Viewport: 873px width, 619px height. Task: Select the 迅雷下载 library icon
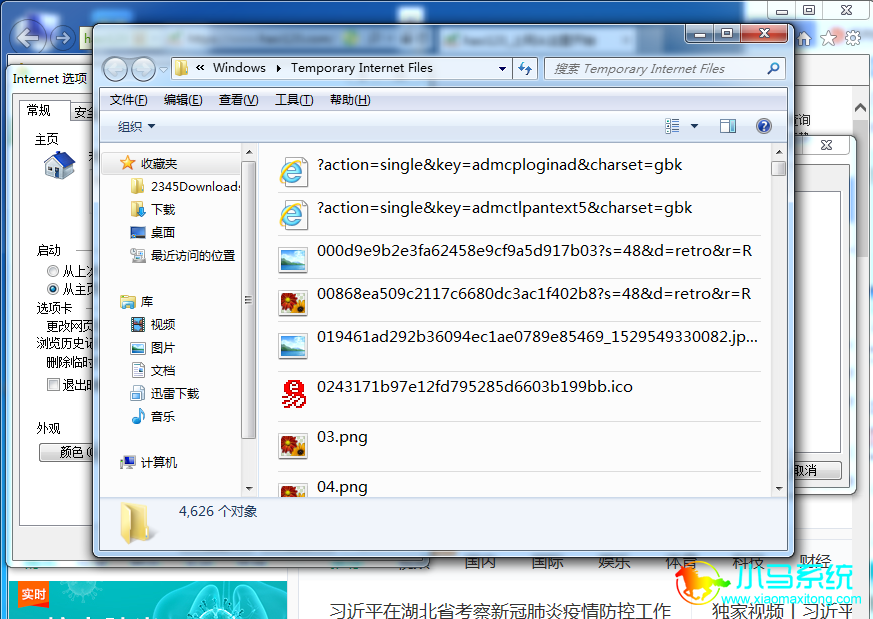tap(138, 394)
